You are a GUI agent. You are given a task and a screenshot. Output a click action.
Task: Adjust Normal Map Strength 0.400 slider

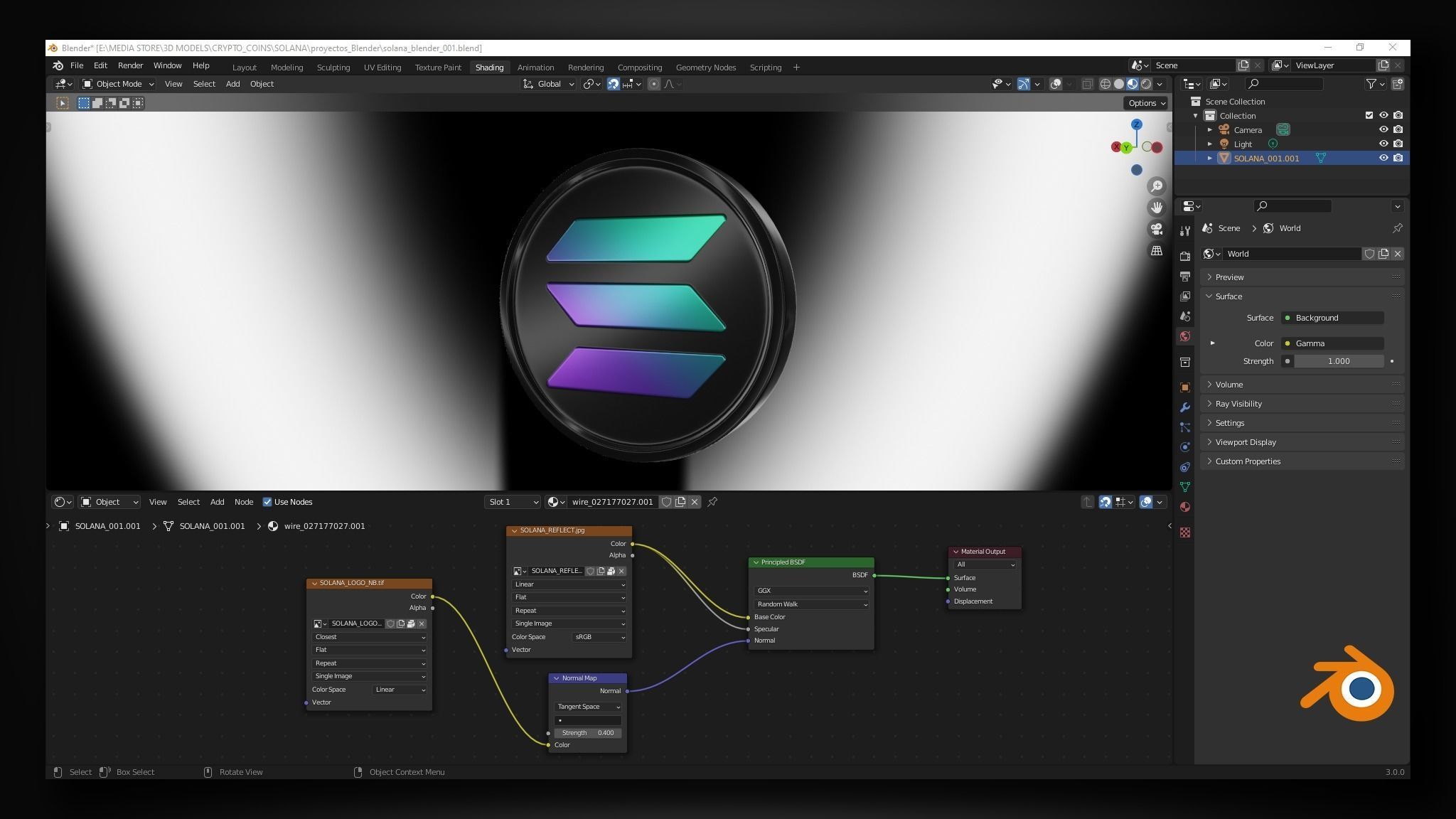(x=587, y=733)
